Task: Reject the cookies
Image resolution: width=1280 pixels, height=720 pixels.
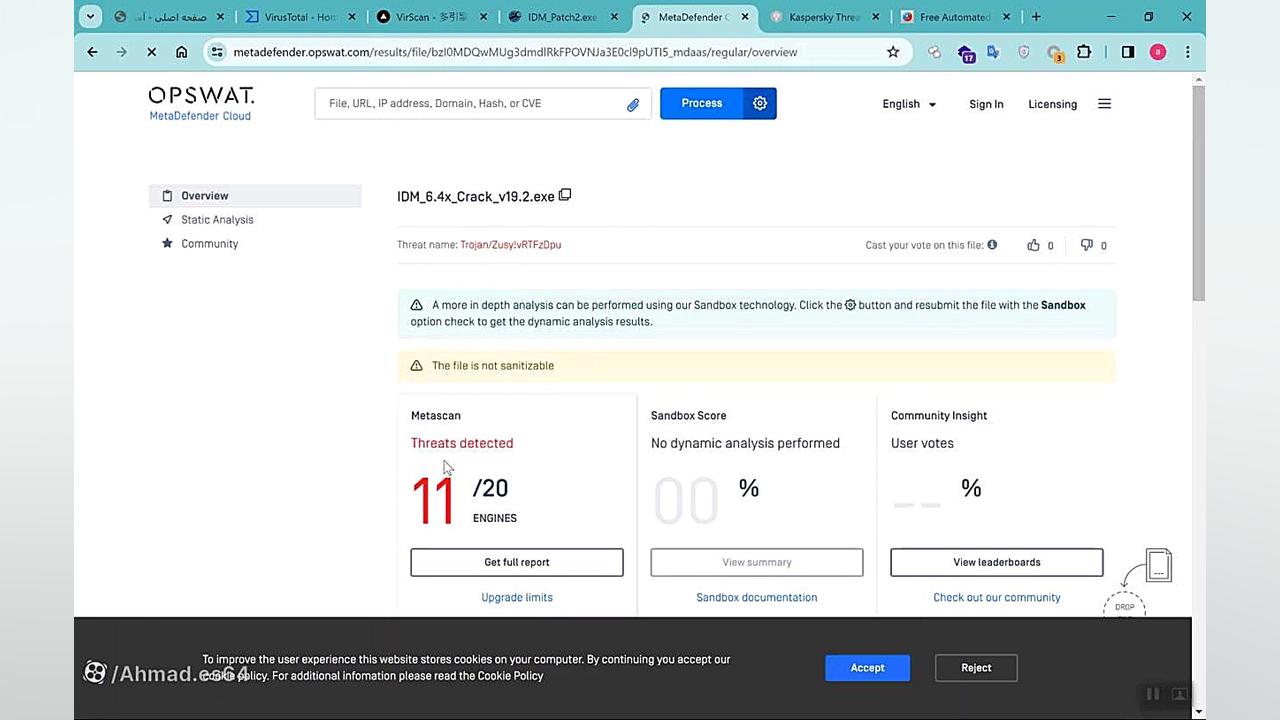Action: point(976,668)
